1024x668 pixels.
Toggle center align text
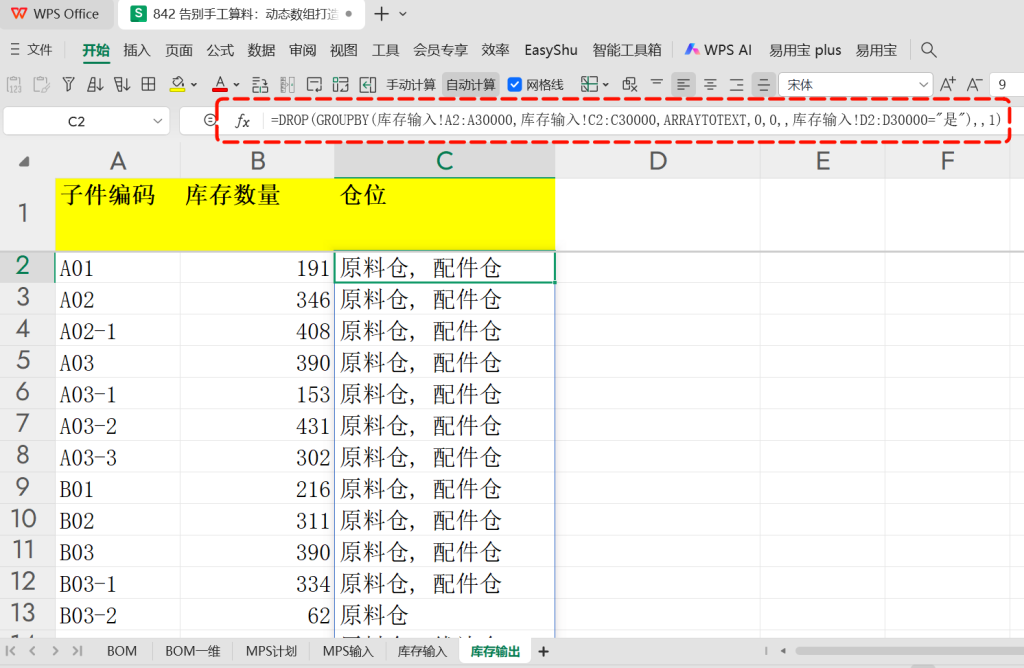point(710,85)
